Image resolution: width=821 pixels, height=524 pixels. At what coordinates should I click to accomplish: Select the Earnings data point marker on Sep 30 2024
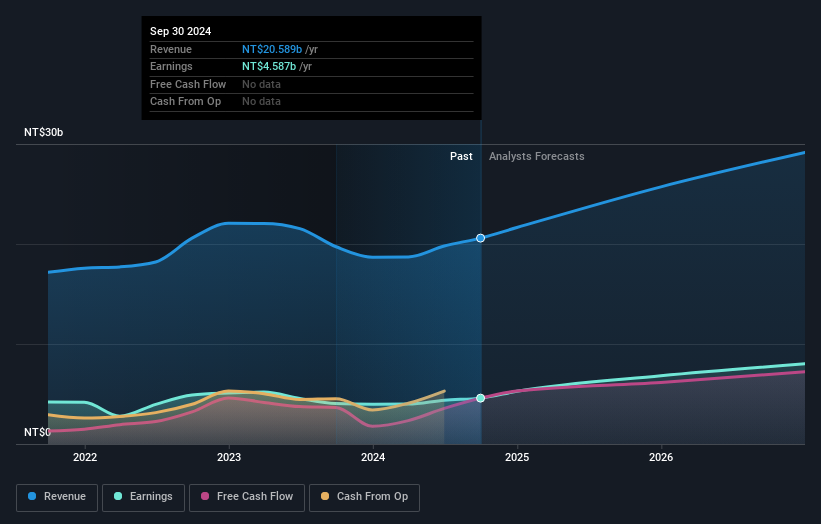(480, 398)
